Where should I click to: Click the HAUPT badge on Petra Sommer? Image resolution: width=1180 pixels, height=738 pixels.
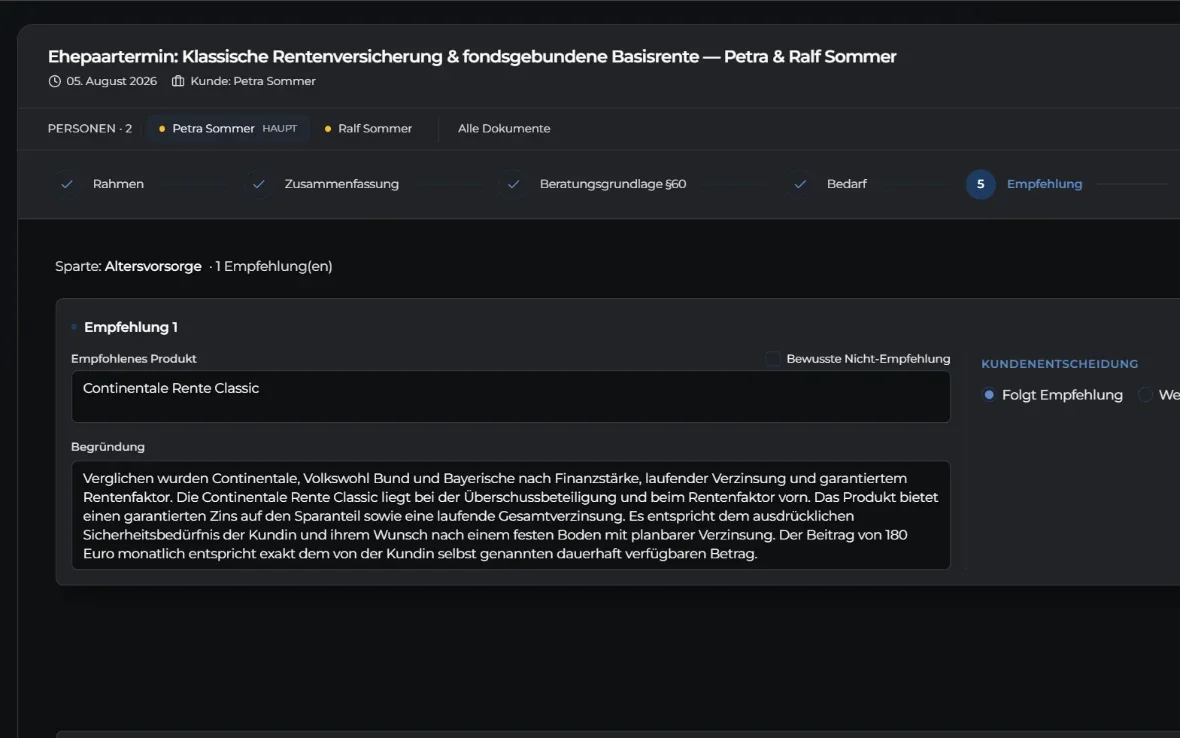point(279,129)
